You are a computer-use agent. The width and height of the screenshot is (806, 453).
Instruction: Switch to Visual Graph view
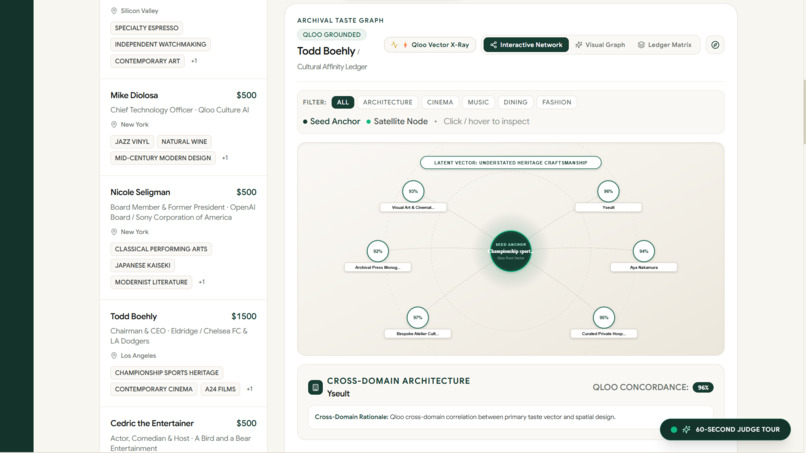tap(600, 45)
